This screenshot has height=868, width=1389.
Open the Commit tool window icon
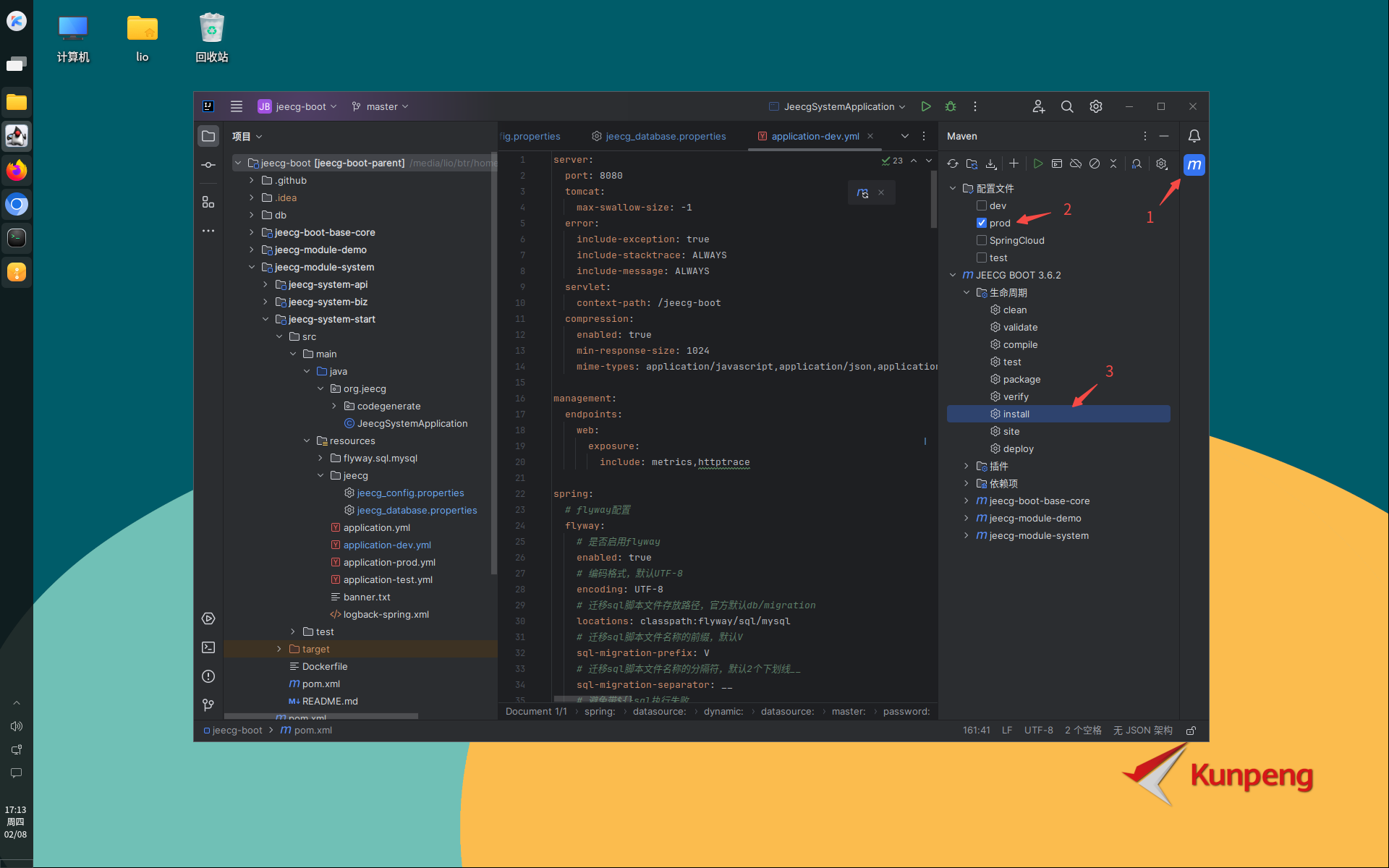pyautogui.click(x=208, y=165)
